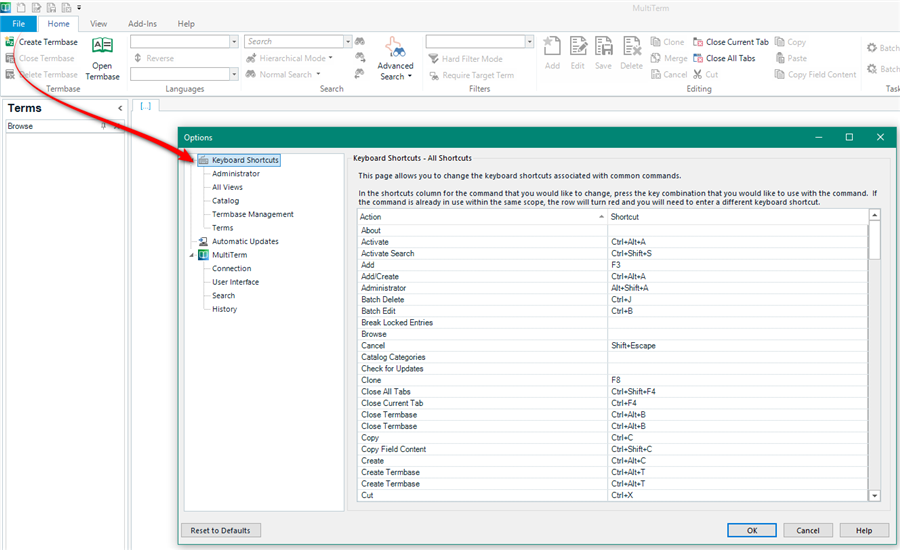Select the Copy Field Content action row
Screen dimensions: 900x550
482,449
